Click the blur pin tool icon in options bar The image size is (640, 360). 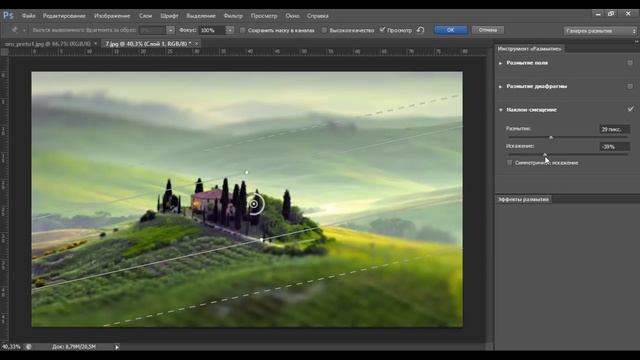(x=15, y=30)
